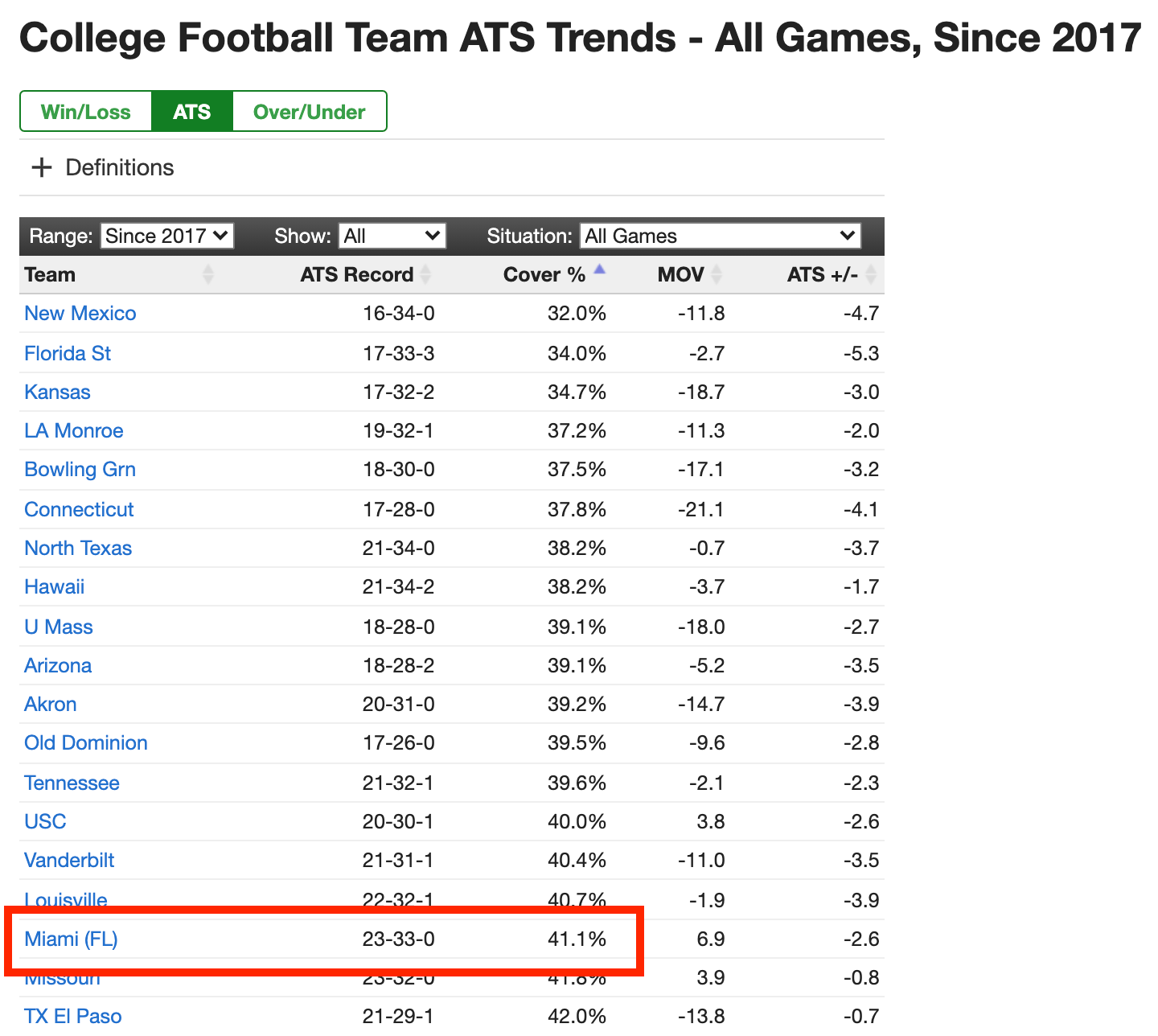The width and height of the screenshot is (1158, 1036).
Task: Open the TX El Paso team link
Action: (73, 1016)
